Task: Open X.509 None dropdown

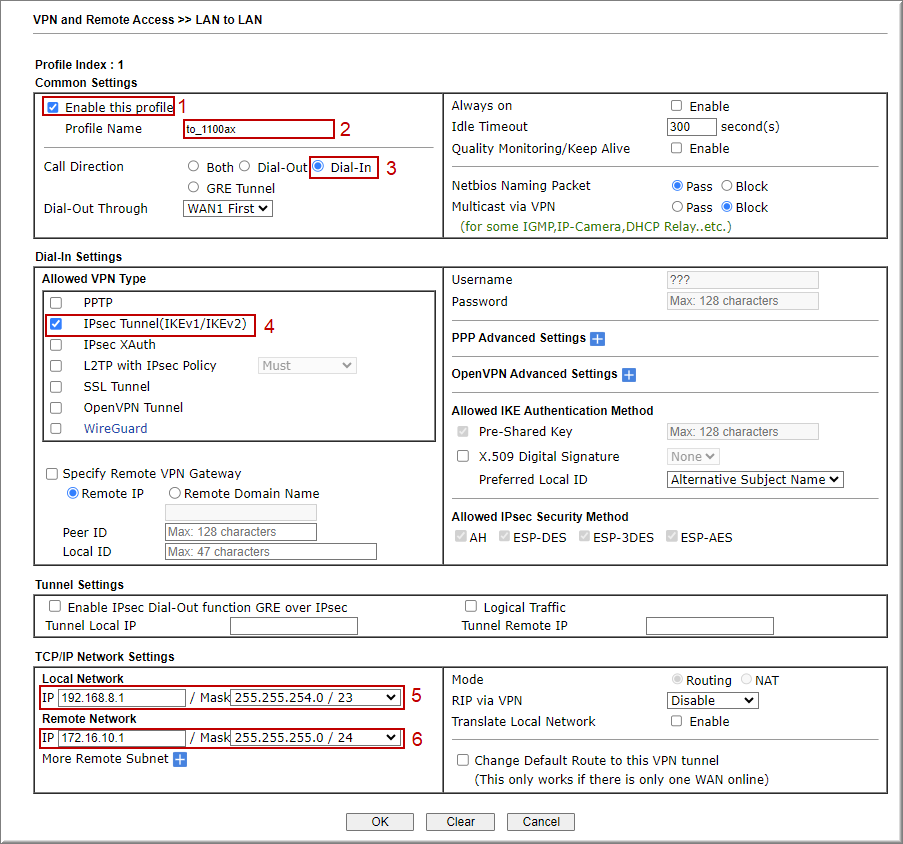Action: tap(693, 457)
